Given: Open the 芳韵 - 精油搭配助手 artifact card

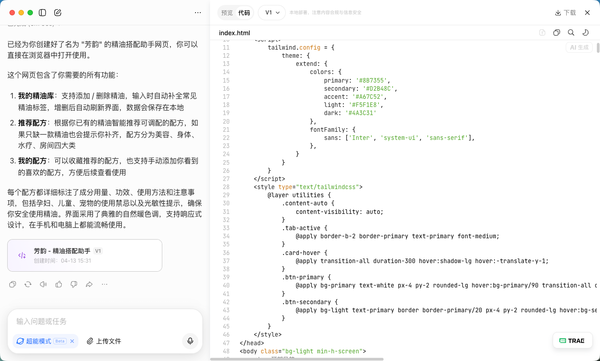Looking at the screenshot, I should pyautogui.click(x=85, y=255).
